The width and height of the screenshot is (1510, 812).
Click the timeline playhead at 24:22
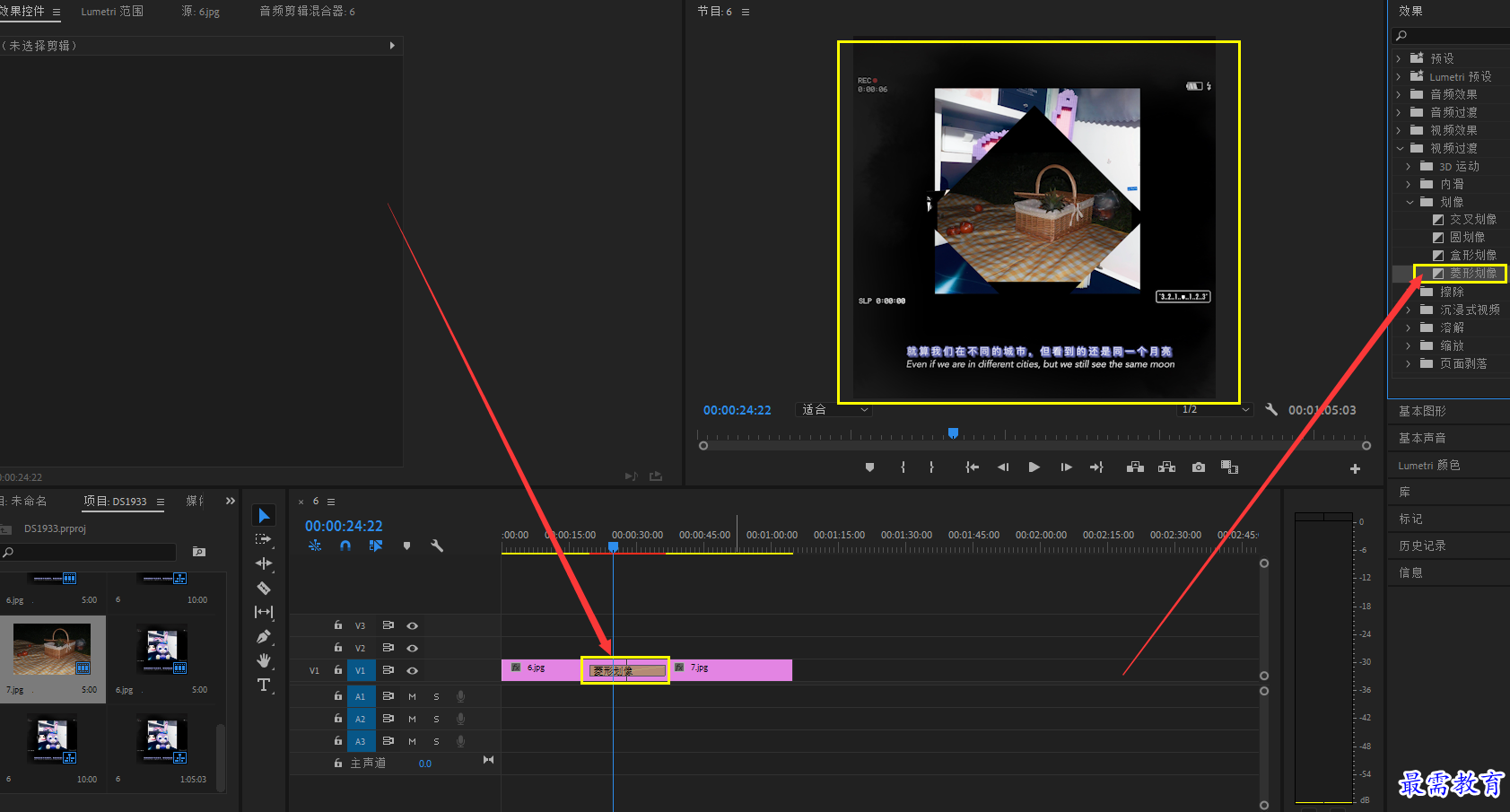613,546
